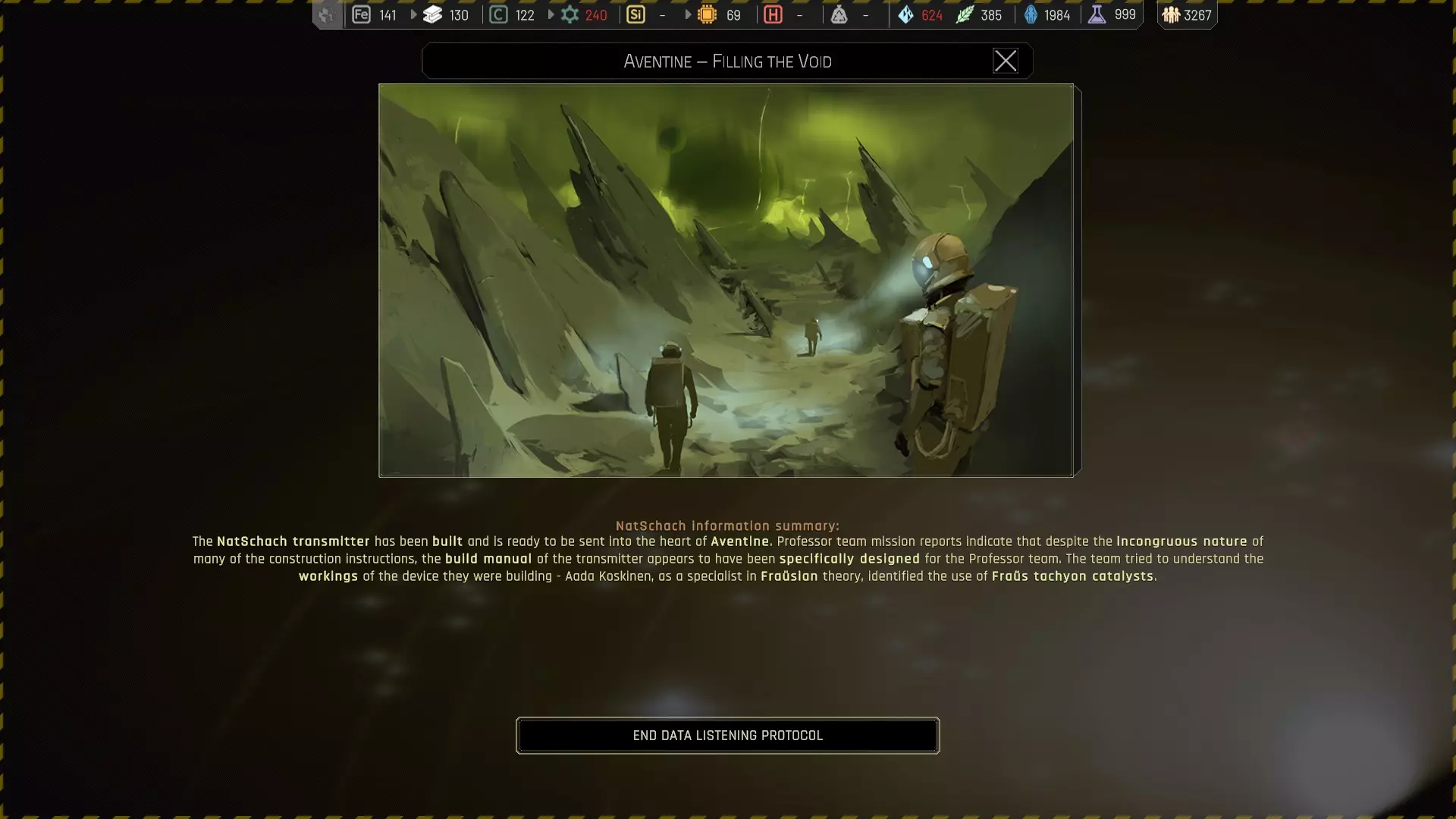Click the iron (Fe) resource icon

coord(361,14)
